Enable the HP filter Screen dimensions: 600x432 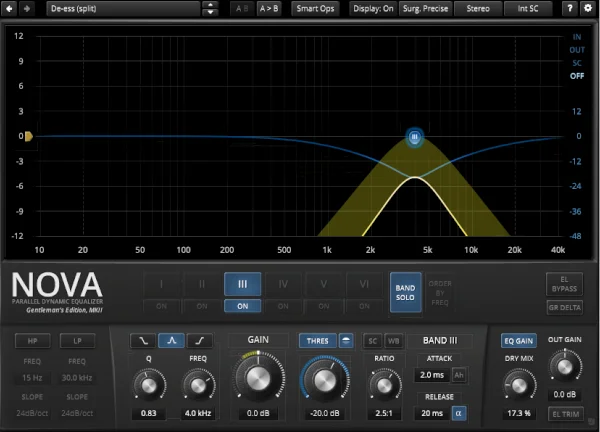(33, 341)
